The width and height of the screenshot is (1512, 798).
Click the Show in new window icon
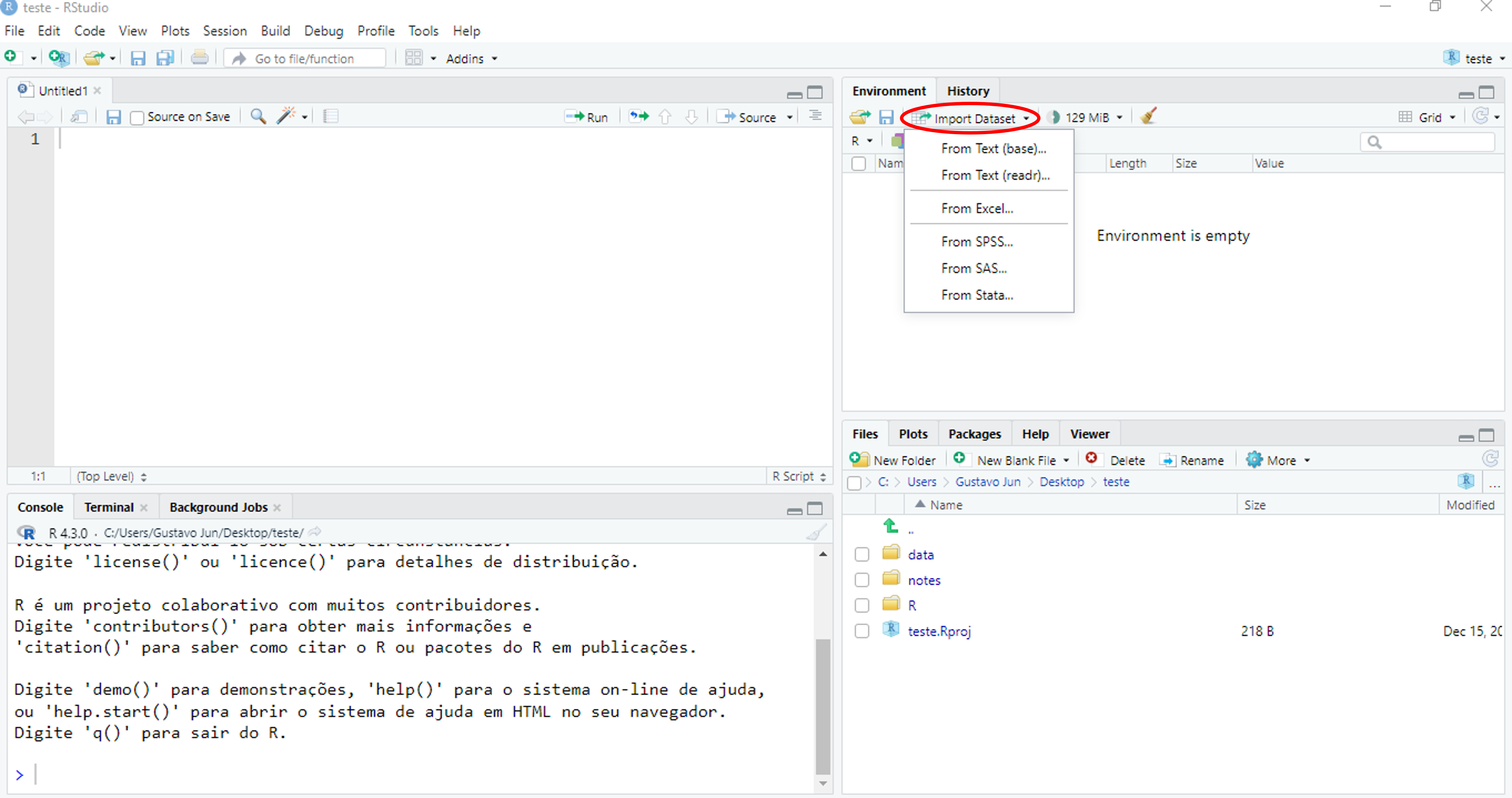pyautogui.click(x=79, y=117)
